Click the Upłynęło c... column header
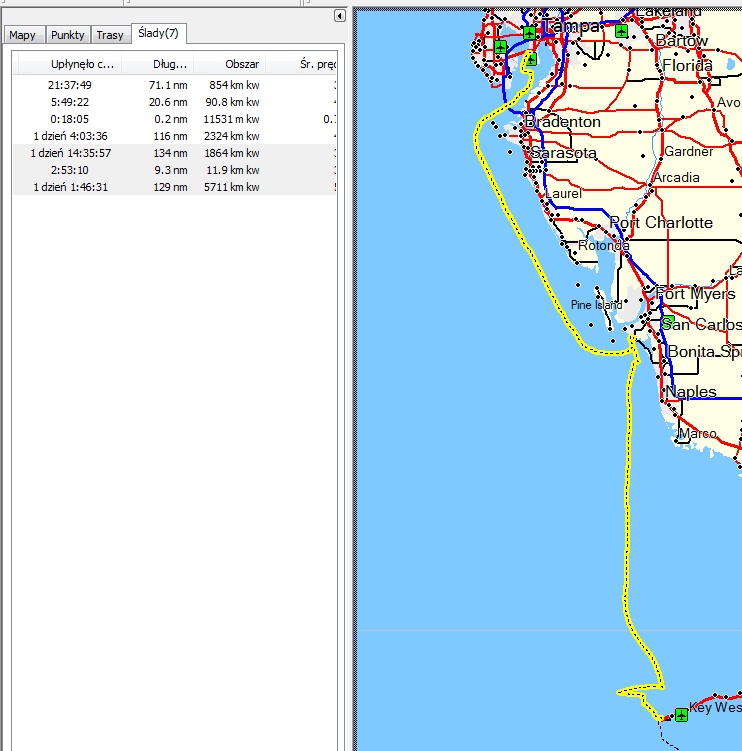 pyautogui.click(x=83, y=64)
